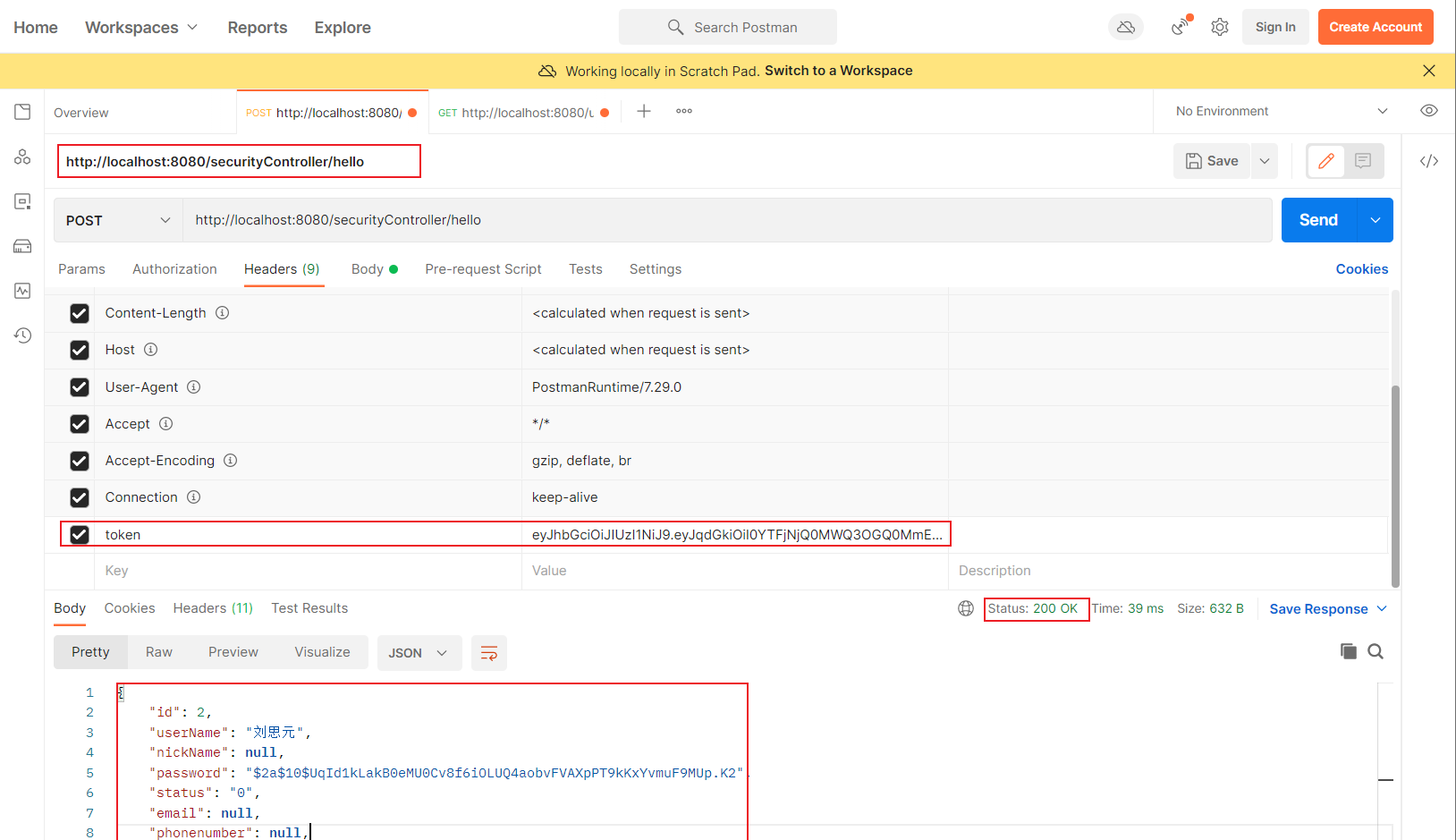This screenshot has height=840, width=1456.
Task: Show info for Connection header
Action: point(194,496)
